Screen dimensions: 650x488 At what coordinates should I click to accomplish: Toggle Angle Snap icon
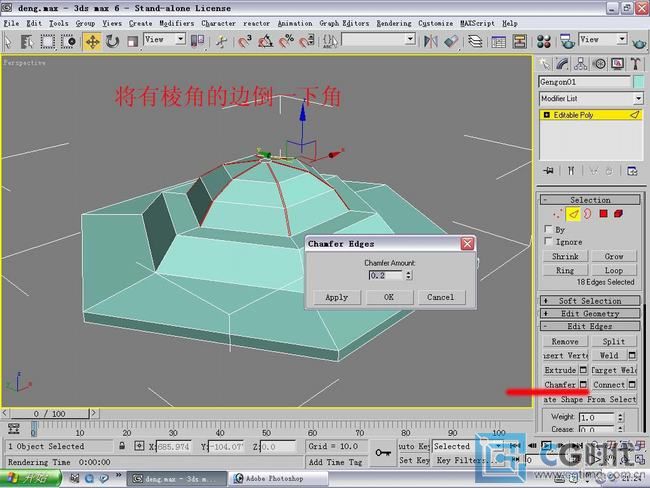click(x=265, y=41)
